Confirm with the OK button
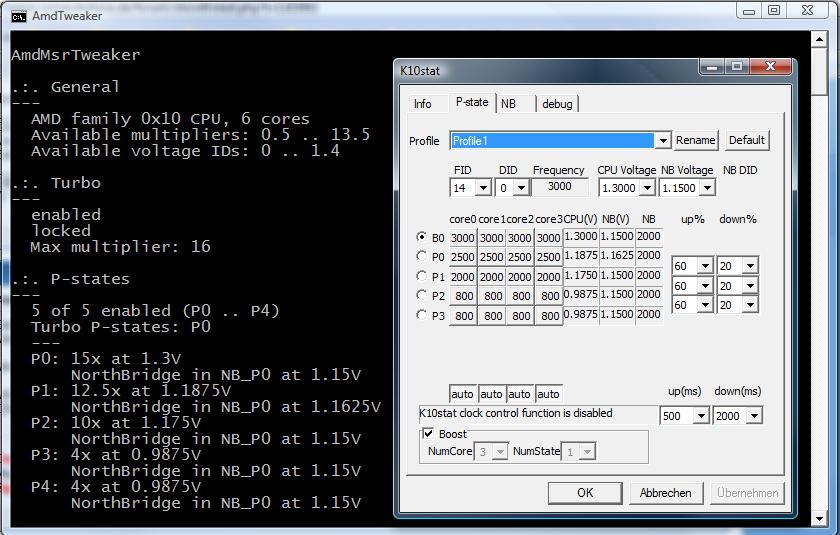Viewport: 840px width, 535px height. point(585,493)
